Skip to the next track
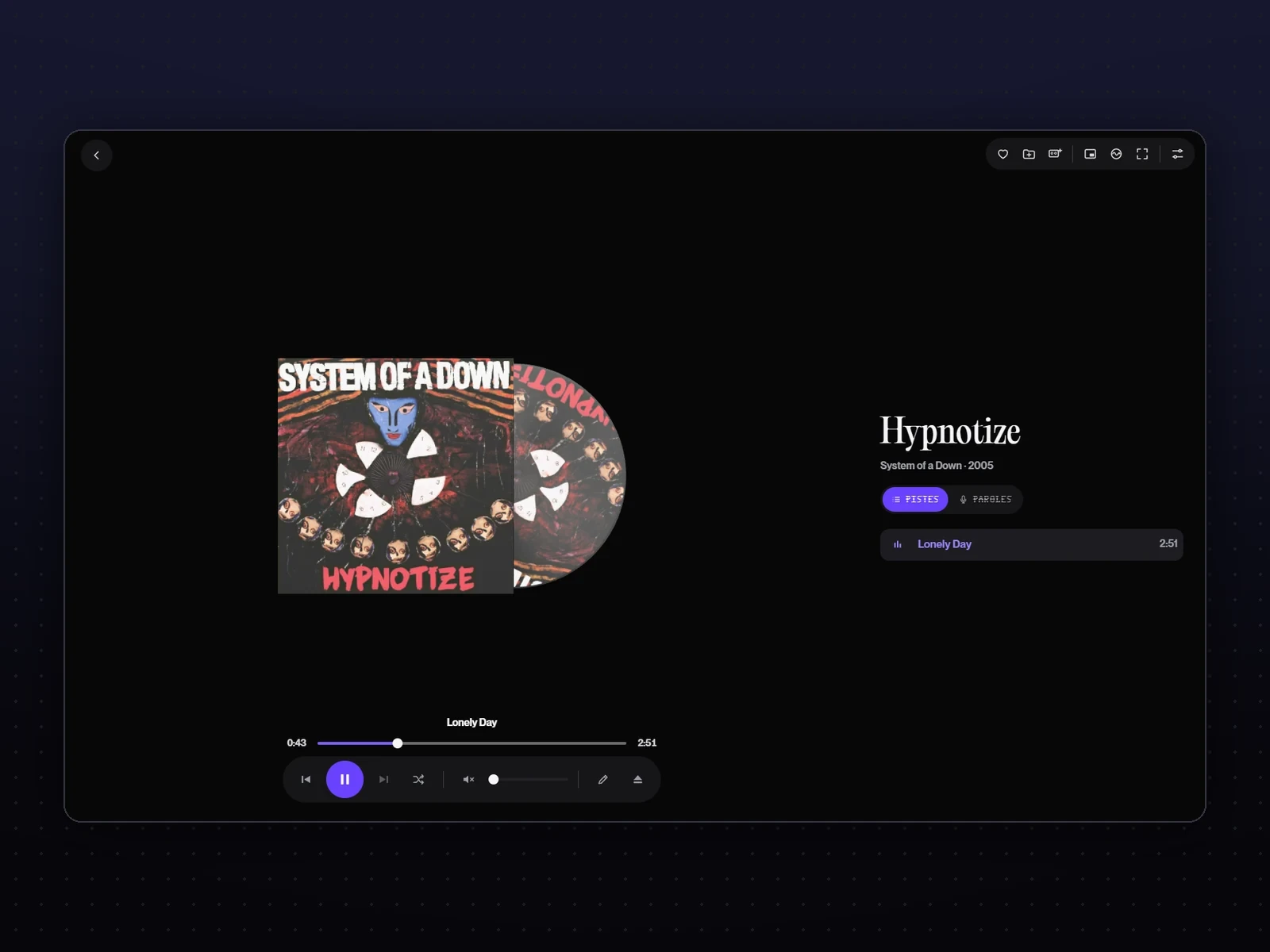Screen dimensions: 1270x952 click(383, 780)
